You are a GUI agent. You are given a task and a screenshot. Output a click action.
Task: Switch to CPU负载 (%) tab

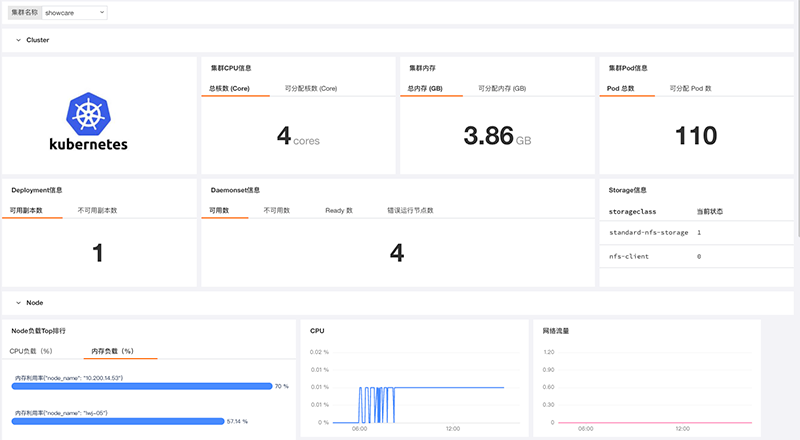(x=31, y=351)
